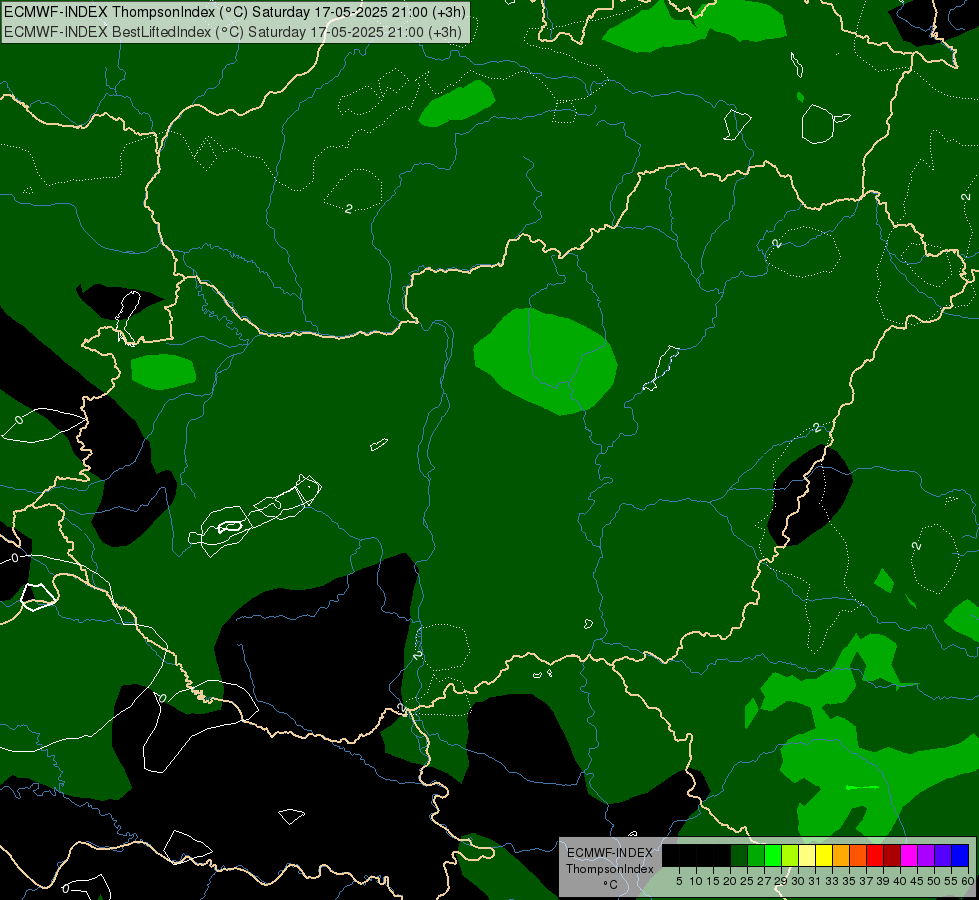This screenshot has width=979, height=900.
Task: Click the legend value label 27
Action: (764, 881)
